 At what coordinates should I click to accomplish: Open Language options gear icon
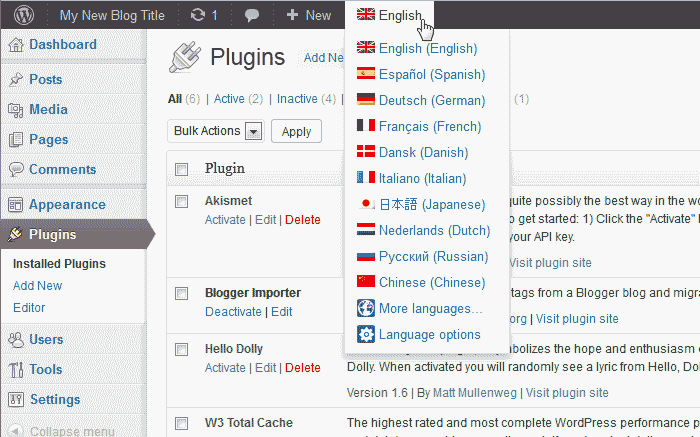tap(365, 334)
